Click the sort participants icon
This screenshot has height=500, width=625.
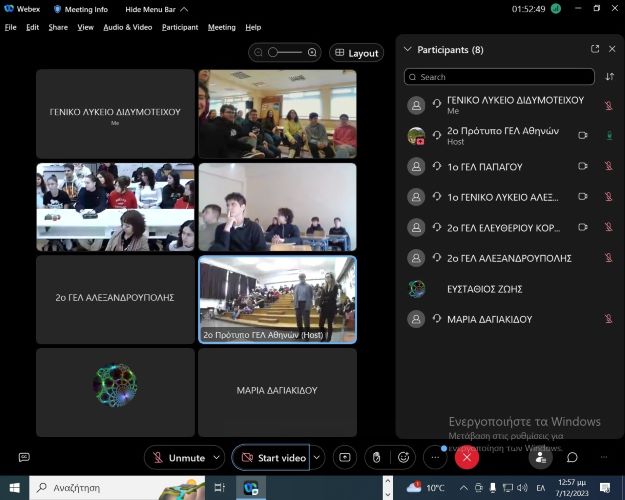coord(610,76)
